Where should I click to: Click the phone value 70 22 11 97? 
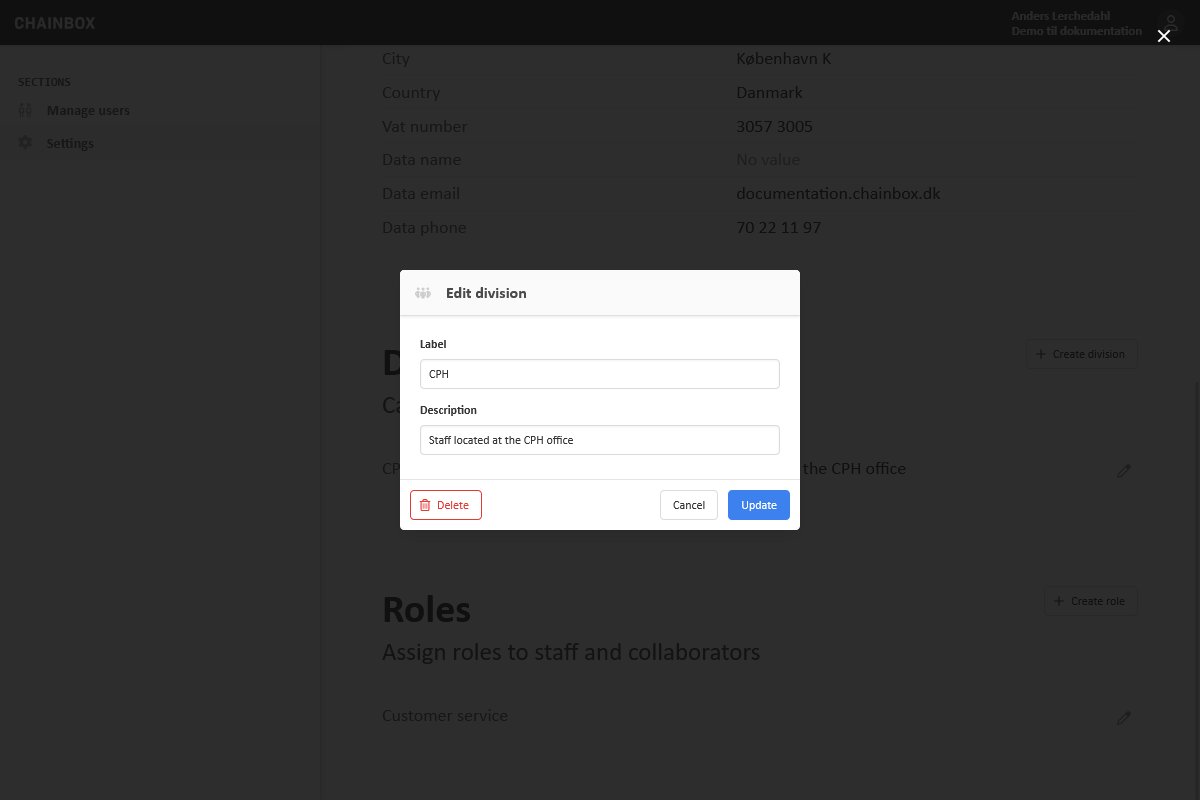[x=778, y=228]
